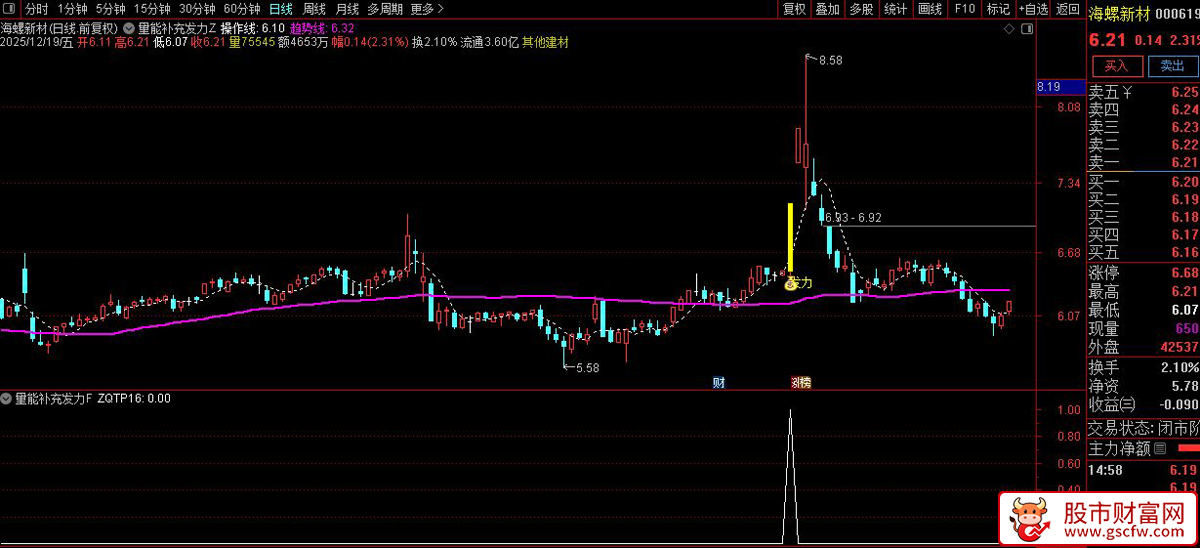Screen dimensions: 1200x548
Task: Expand the 量能补充发力Z indicator dropdown arrow
Action: pos(129,30)
